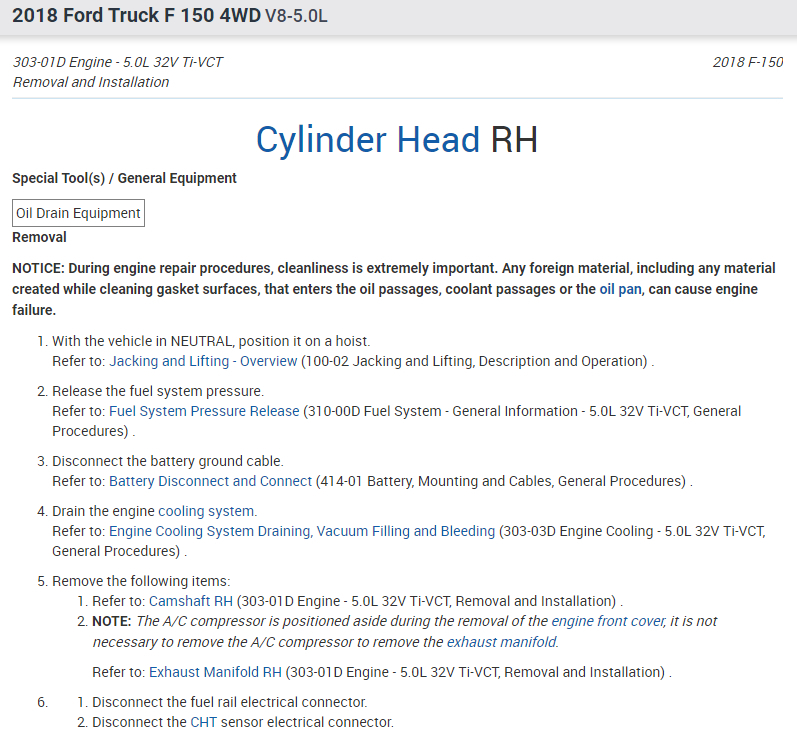Screen dimensions: 797x732
Task: Open Jacking and Lifting - Overview link
Action: (x=203, y=361)
